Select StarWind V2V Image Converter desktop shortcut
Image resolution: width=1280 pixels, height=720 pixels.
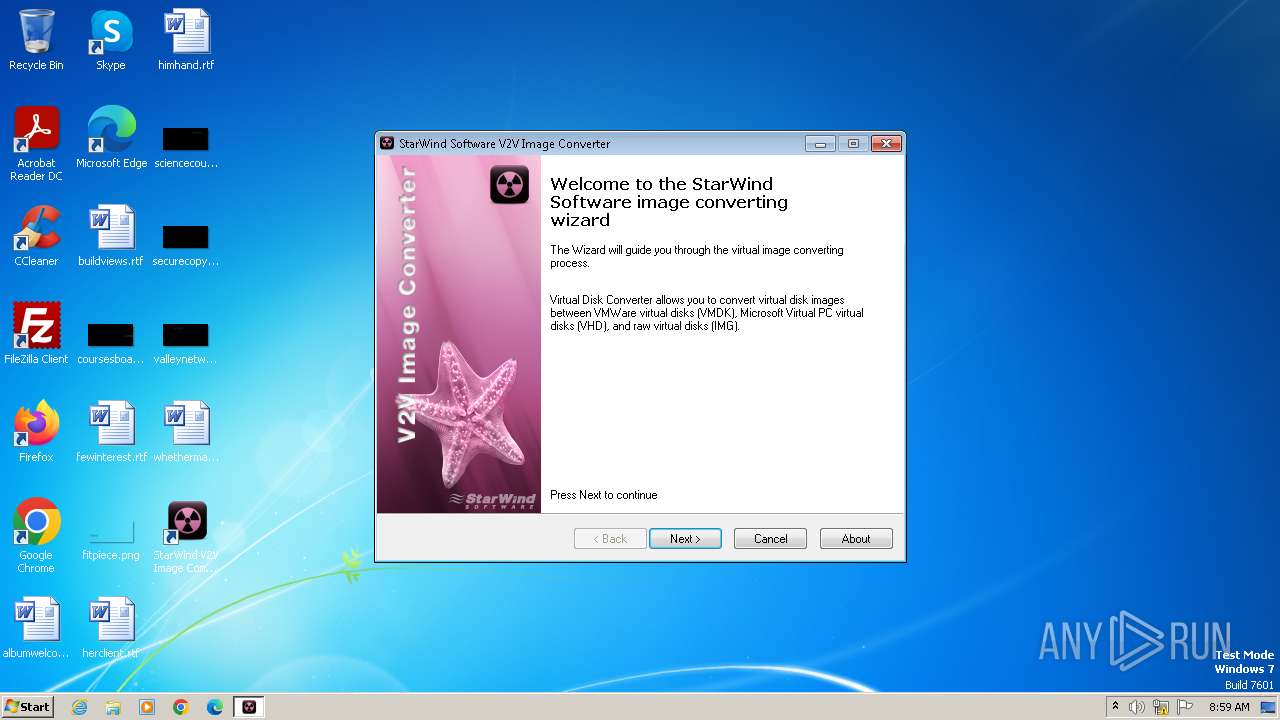[186, 536]
